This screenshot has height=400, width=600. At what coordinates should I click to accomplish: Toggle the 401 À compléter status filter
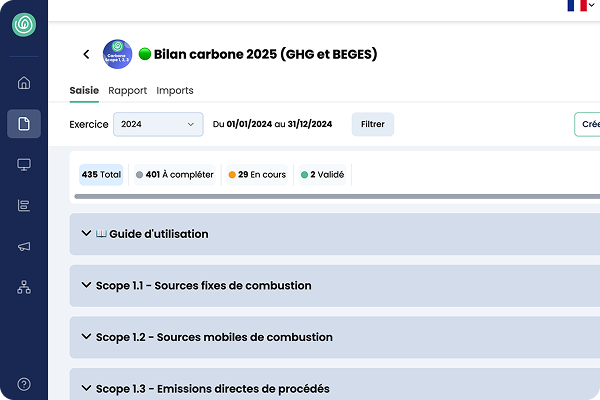[175, 175]
